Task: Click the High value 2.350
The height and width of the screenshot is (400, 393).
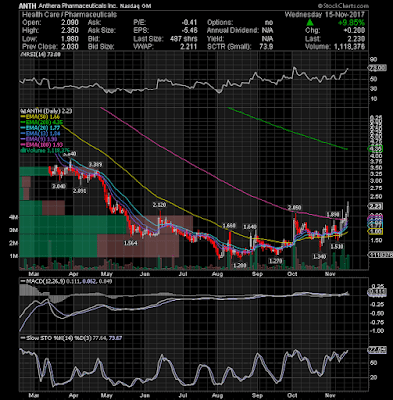Action: pyautogui.click(x=69, y=30)
